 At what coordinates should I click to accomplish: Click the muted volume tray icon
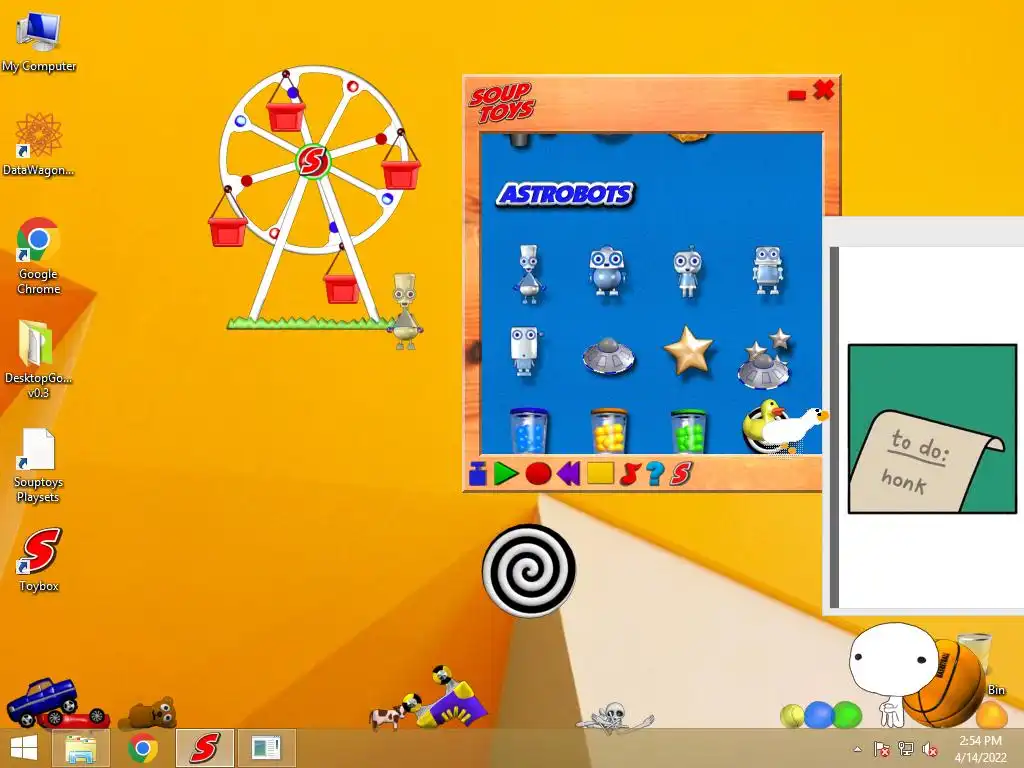point(929,749)
